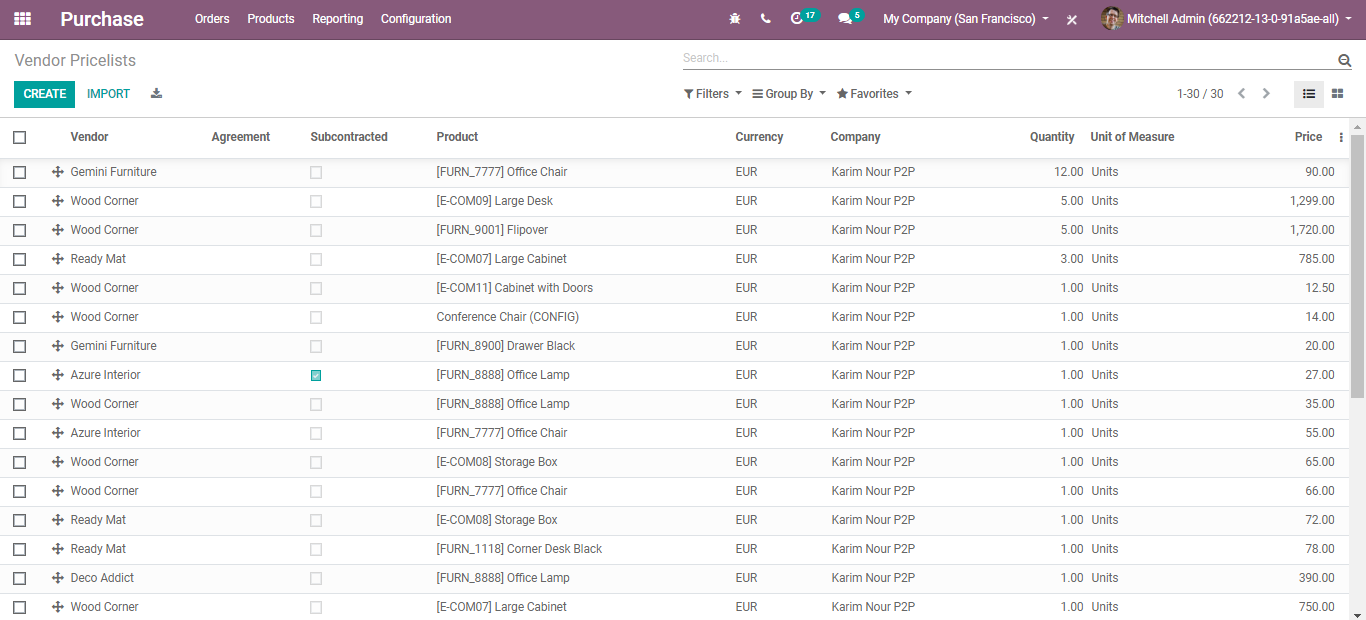This screenshot has height=620, width=1366.
Task: Click the 1-30 / 30 pager counter
Action: click(x=1200, y=94)
